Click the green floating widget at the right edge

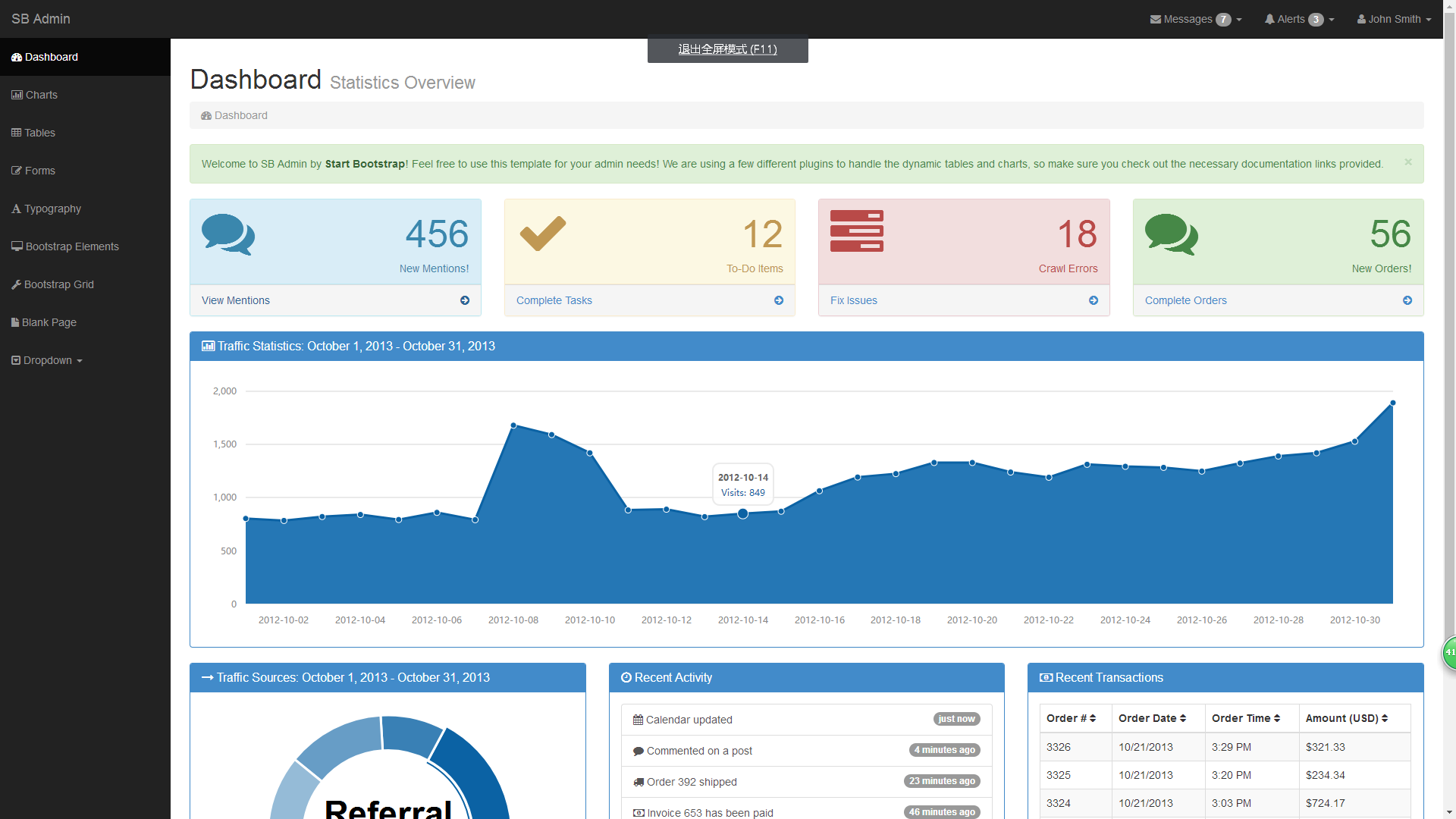click(x=1449, y=652)
